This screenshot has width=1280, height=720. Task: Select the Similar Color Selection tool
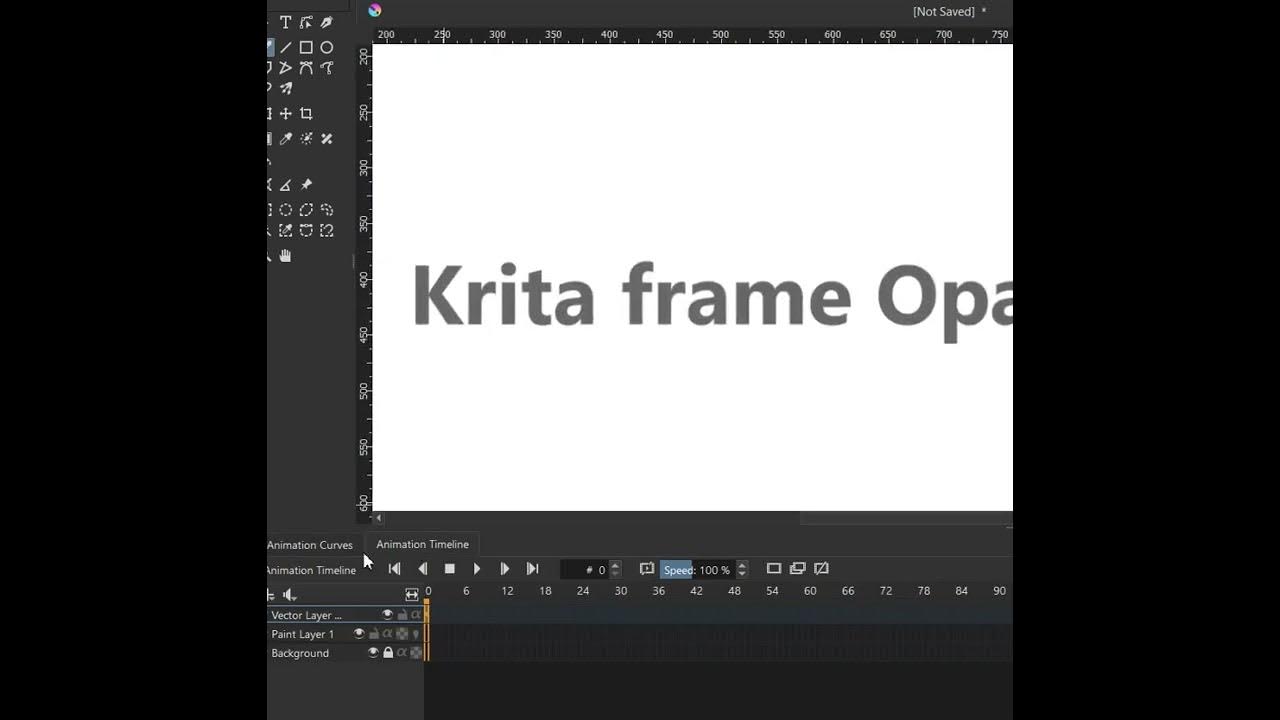[x=285, y=231]
